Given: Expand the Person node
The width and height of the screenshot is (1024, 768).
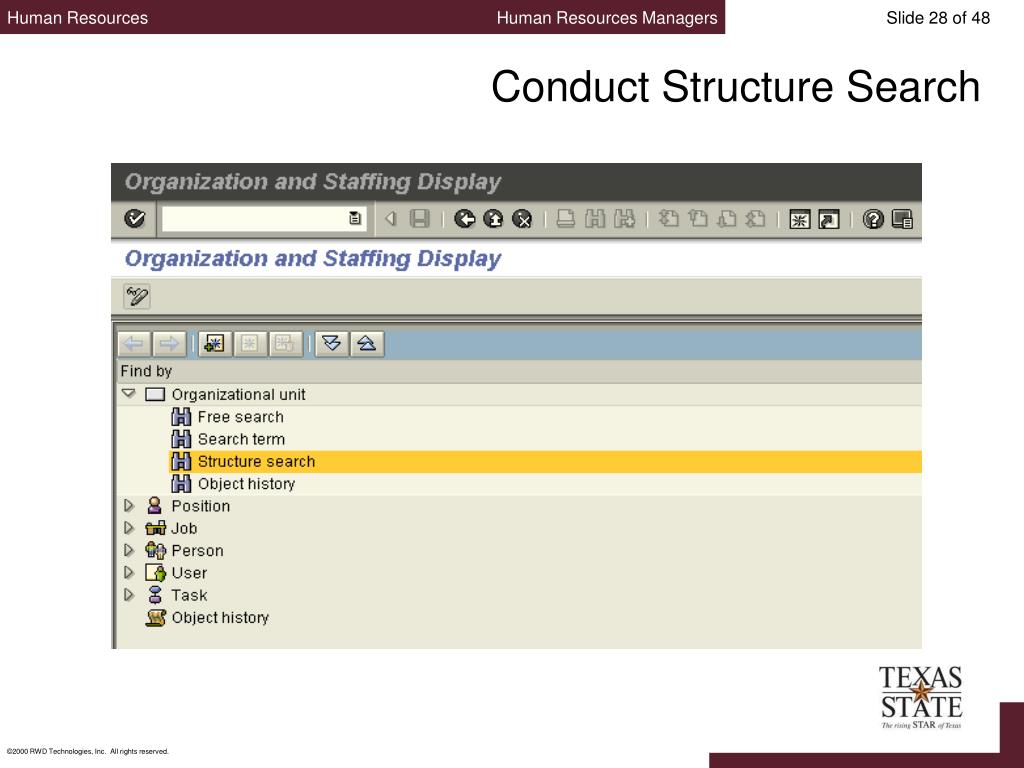Looking at the screenshot, I should [129, 550].
